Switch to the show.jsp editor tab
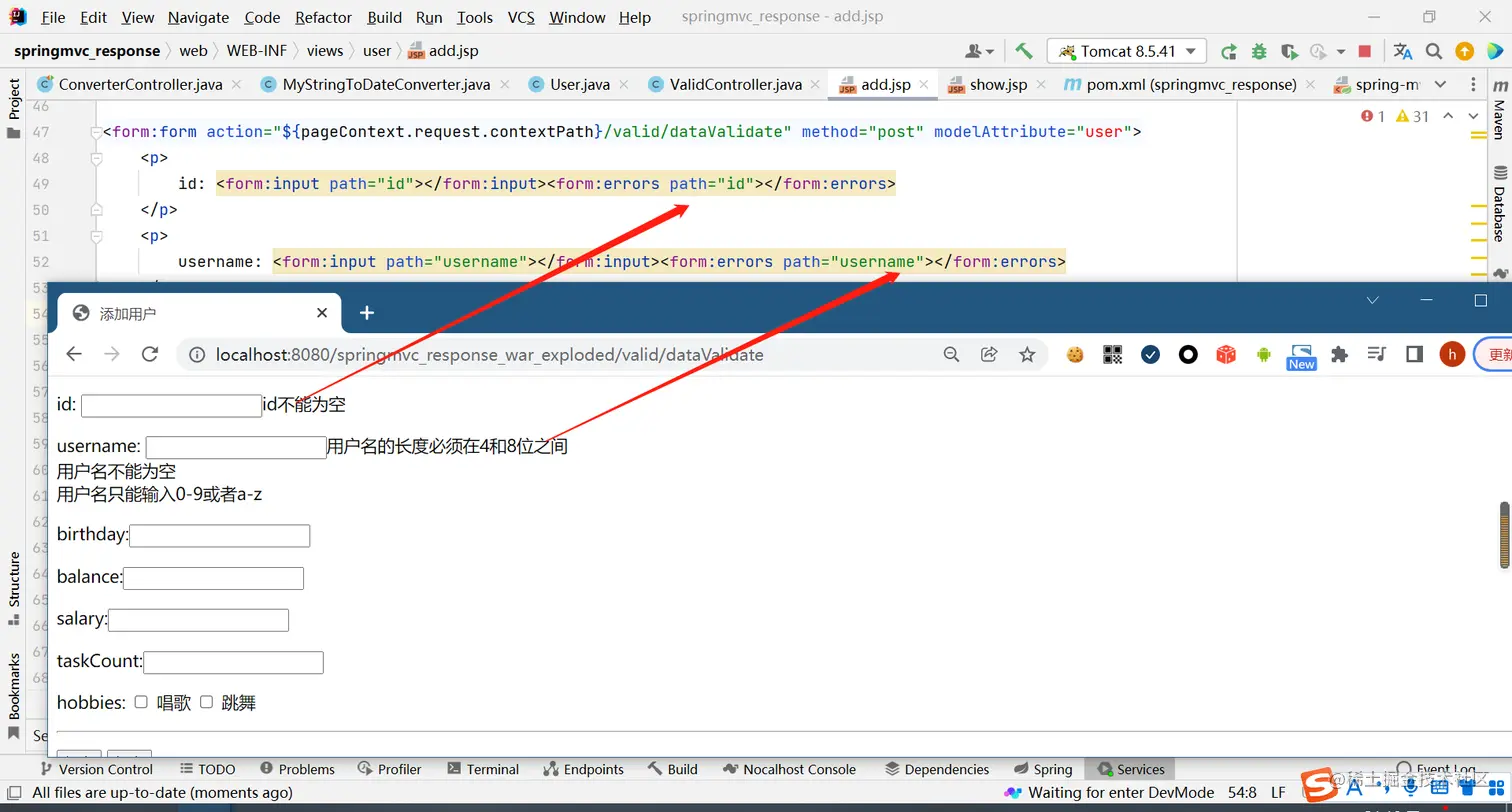 coord(998,85)
